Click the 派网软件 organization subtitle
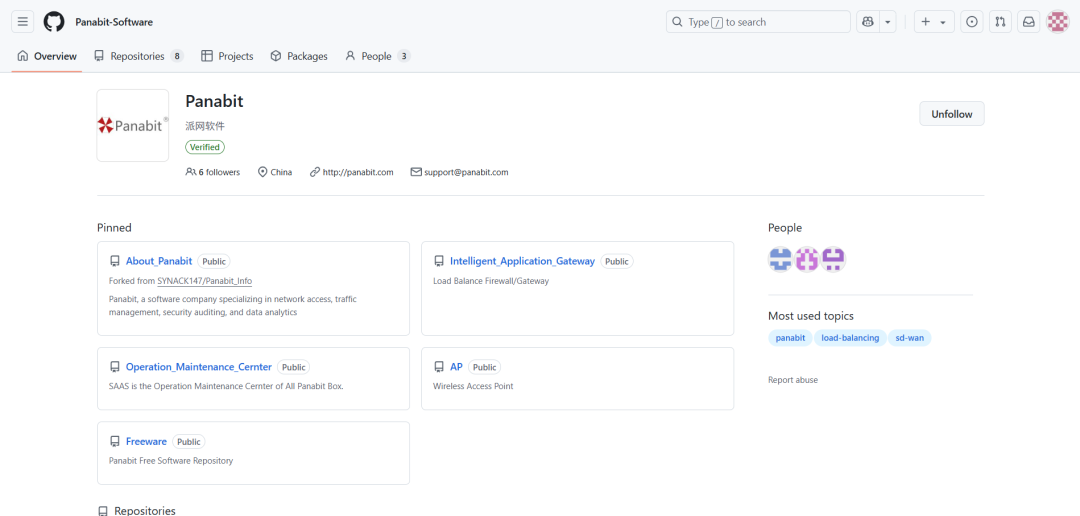 [x=205, y=126]
